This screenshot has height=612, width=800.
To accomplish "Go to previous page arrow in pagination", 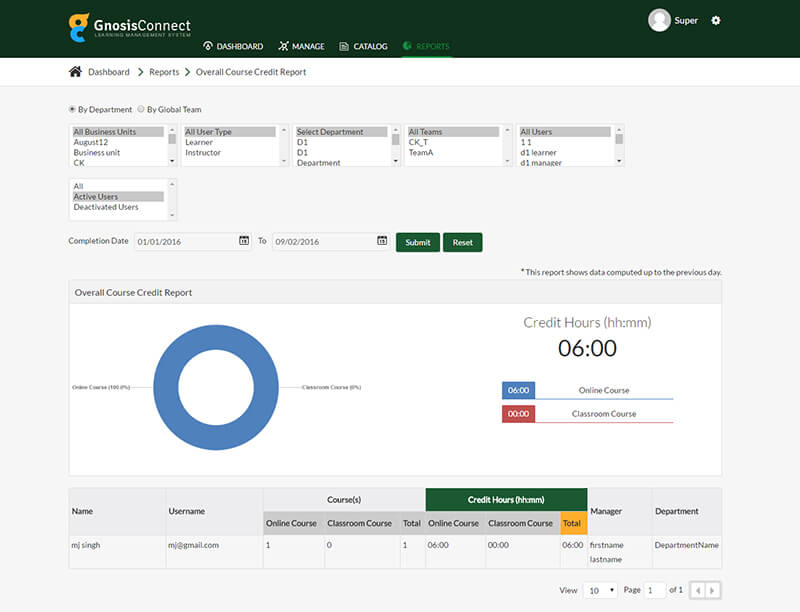I will point(698,590).
